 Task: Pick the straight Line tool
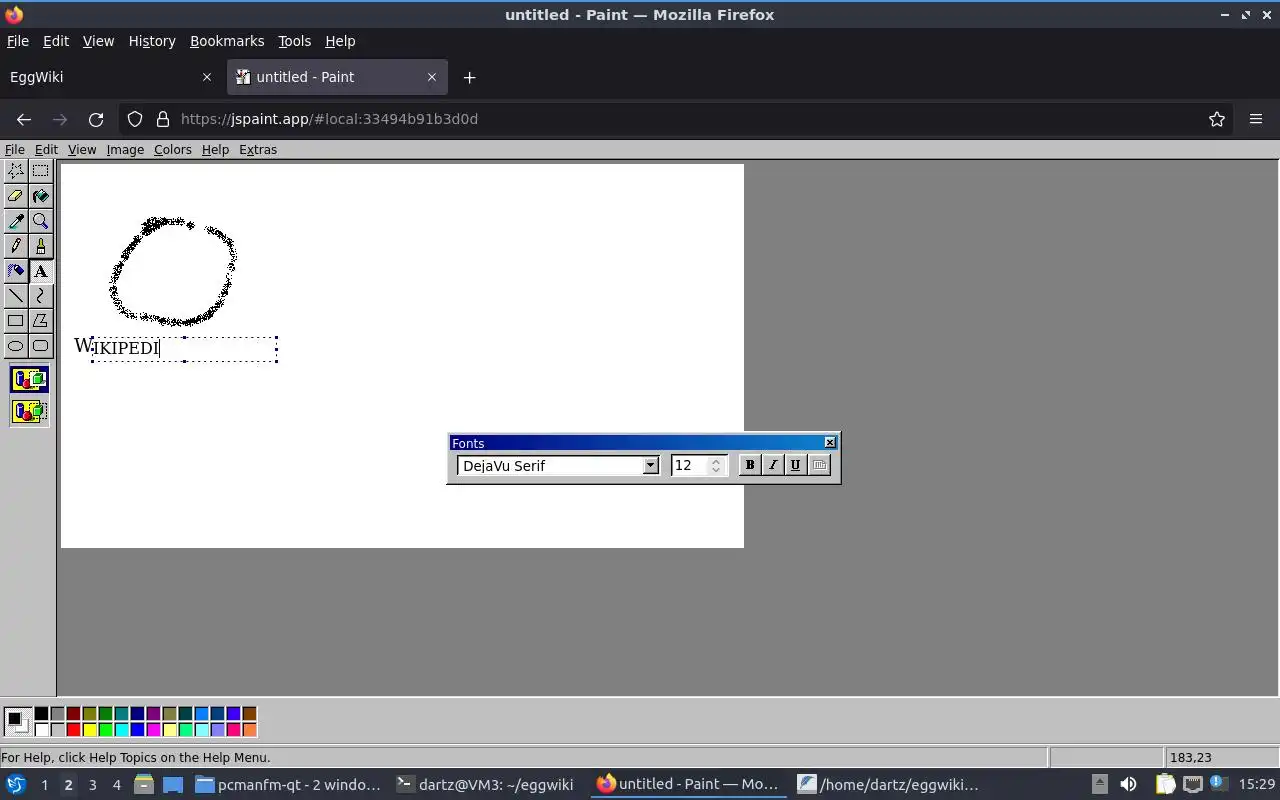15,296
